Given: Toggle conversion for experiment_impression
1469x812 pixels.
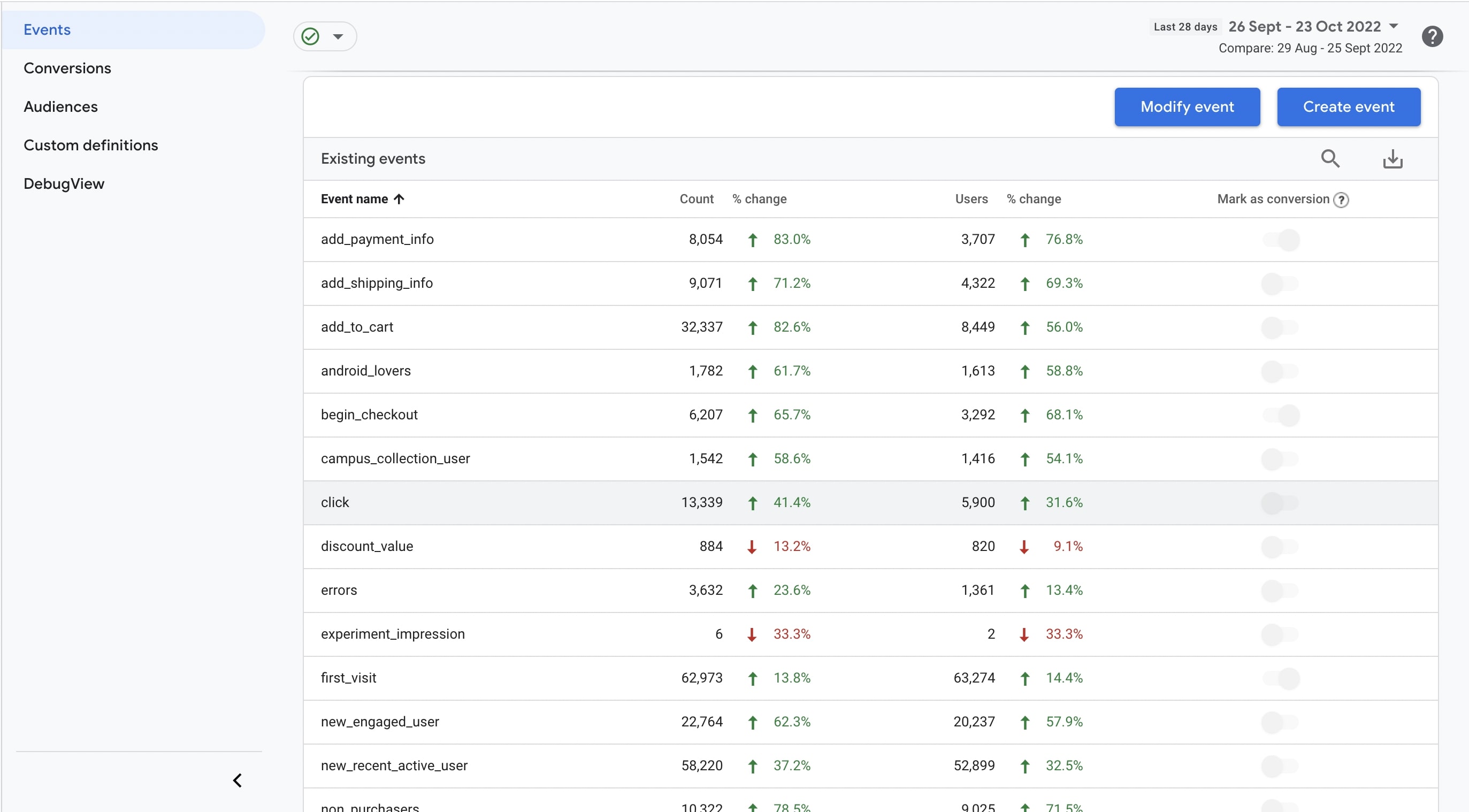Looking at the screenshot, I should 1281,634.
